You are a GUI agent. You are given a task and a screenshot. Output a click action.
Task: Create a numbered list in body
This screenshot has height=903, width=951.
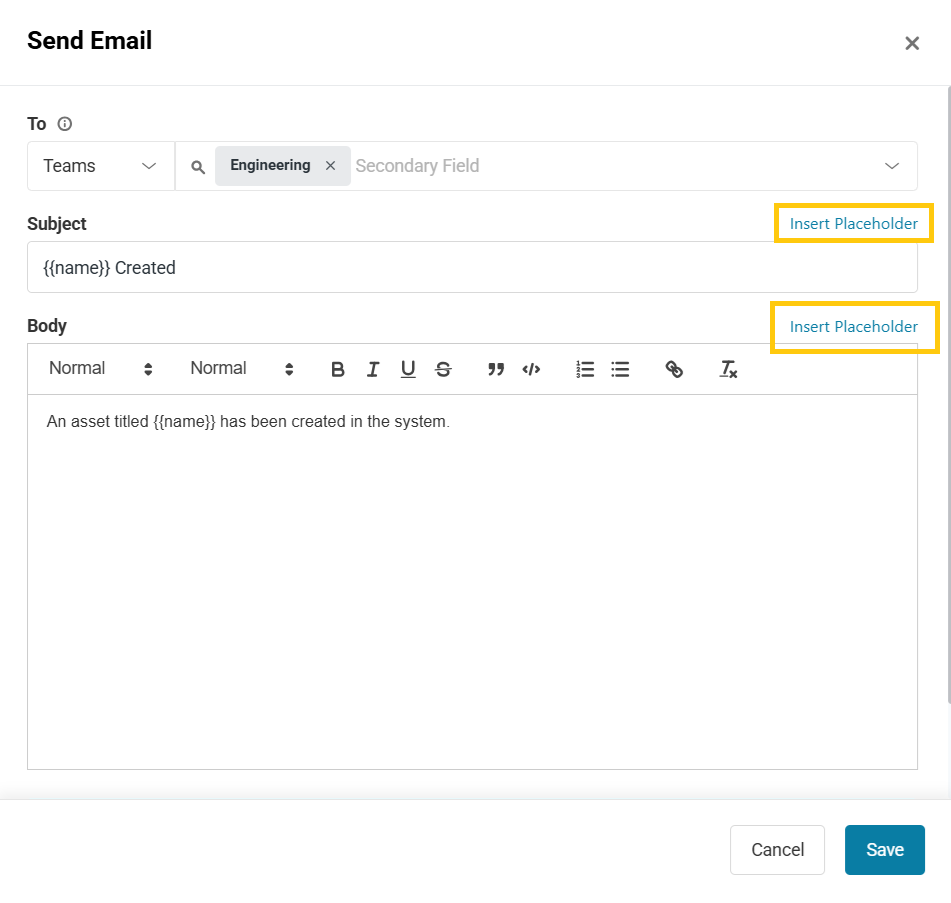click(585, 369)
